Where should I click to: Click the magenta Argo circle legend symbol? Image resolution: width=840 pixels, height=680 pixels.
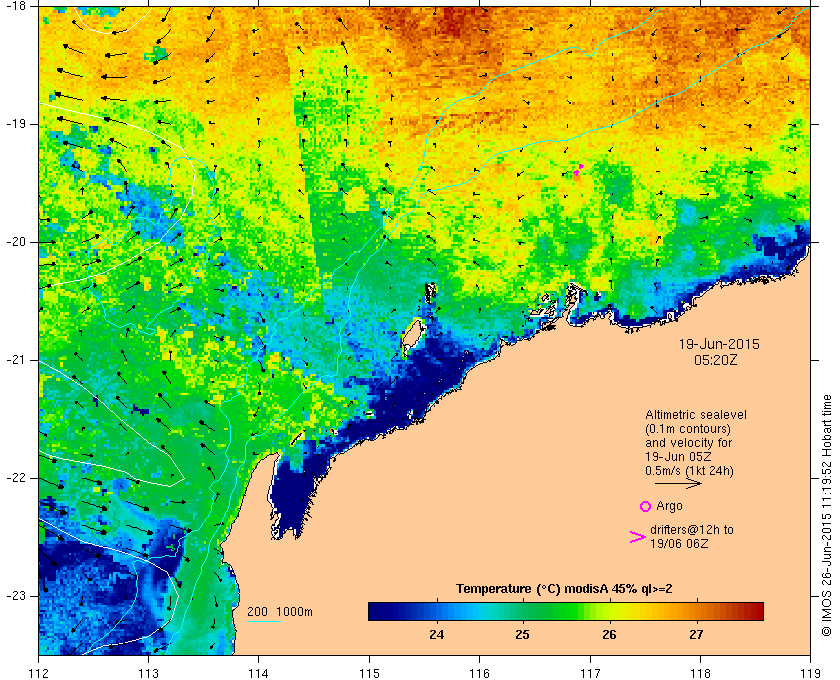point(646,506)
